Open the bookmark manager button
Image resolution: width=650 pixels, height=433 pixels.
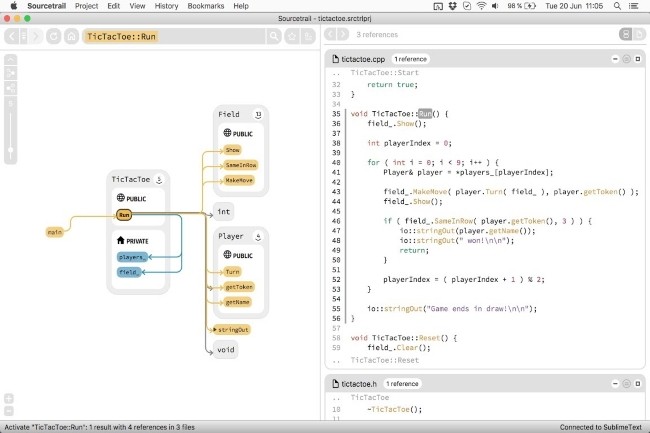pyautogui.click(x=308, y=36)
